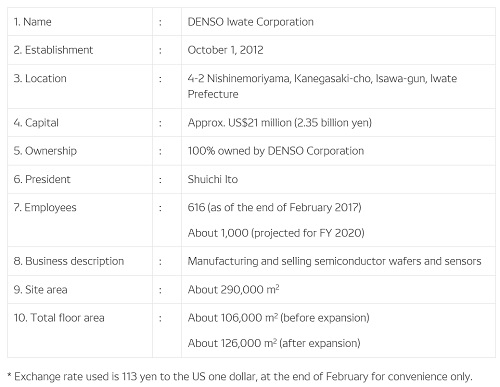The width and height of the screenshot is (500, 387).
Task: Click 'About 126,000 m² (after expansion)' text
Action: (274, 343)
